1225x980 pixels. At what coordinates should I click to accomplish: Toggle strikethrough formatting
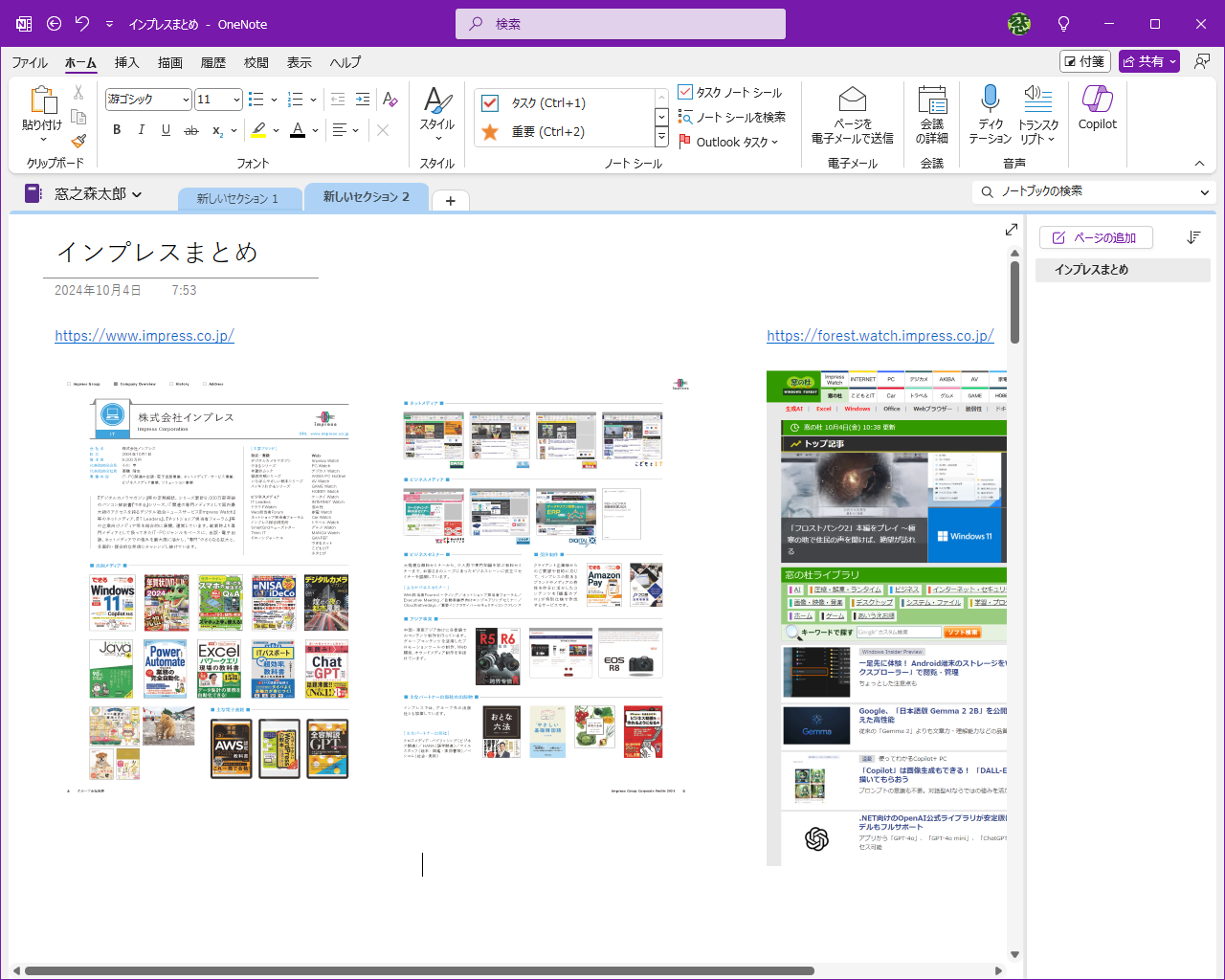[x=191, y=130]
